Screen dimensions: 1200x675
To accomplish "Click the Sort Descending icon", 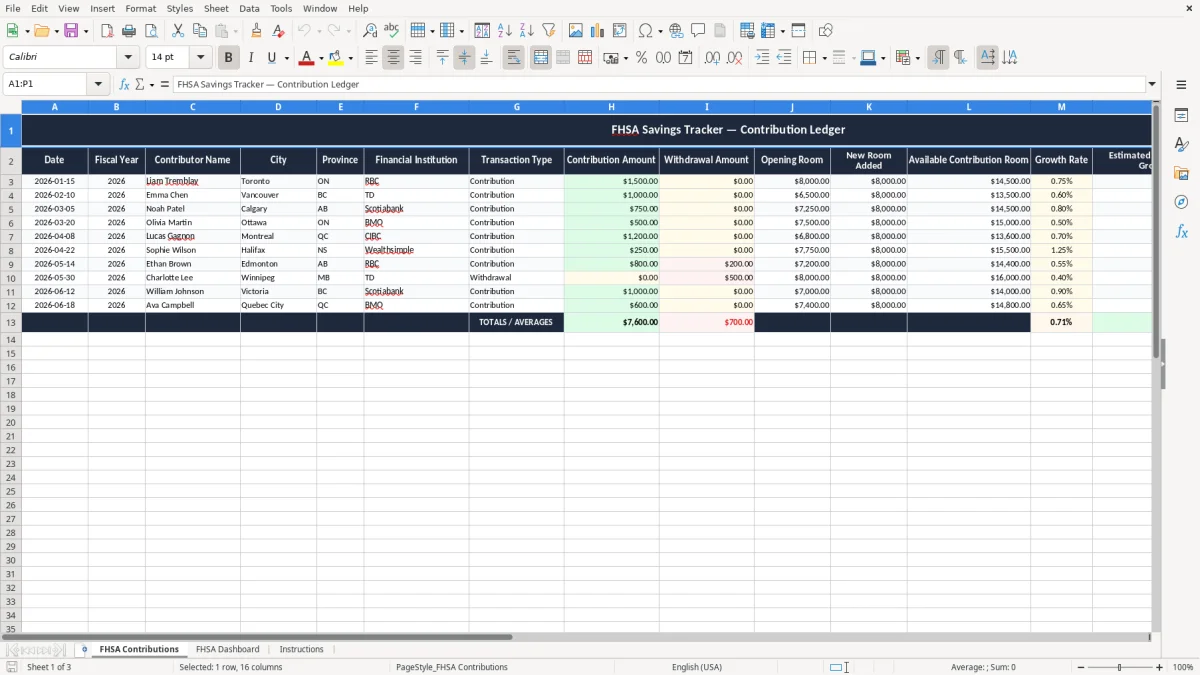I will click(527, 31).
